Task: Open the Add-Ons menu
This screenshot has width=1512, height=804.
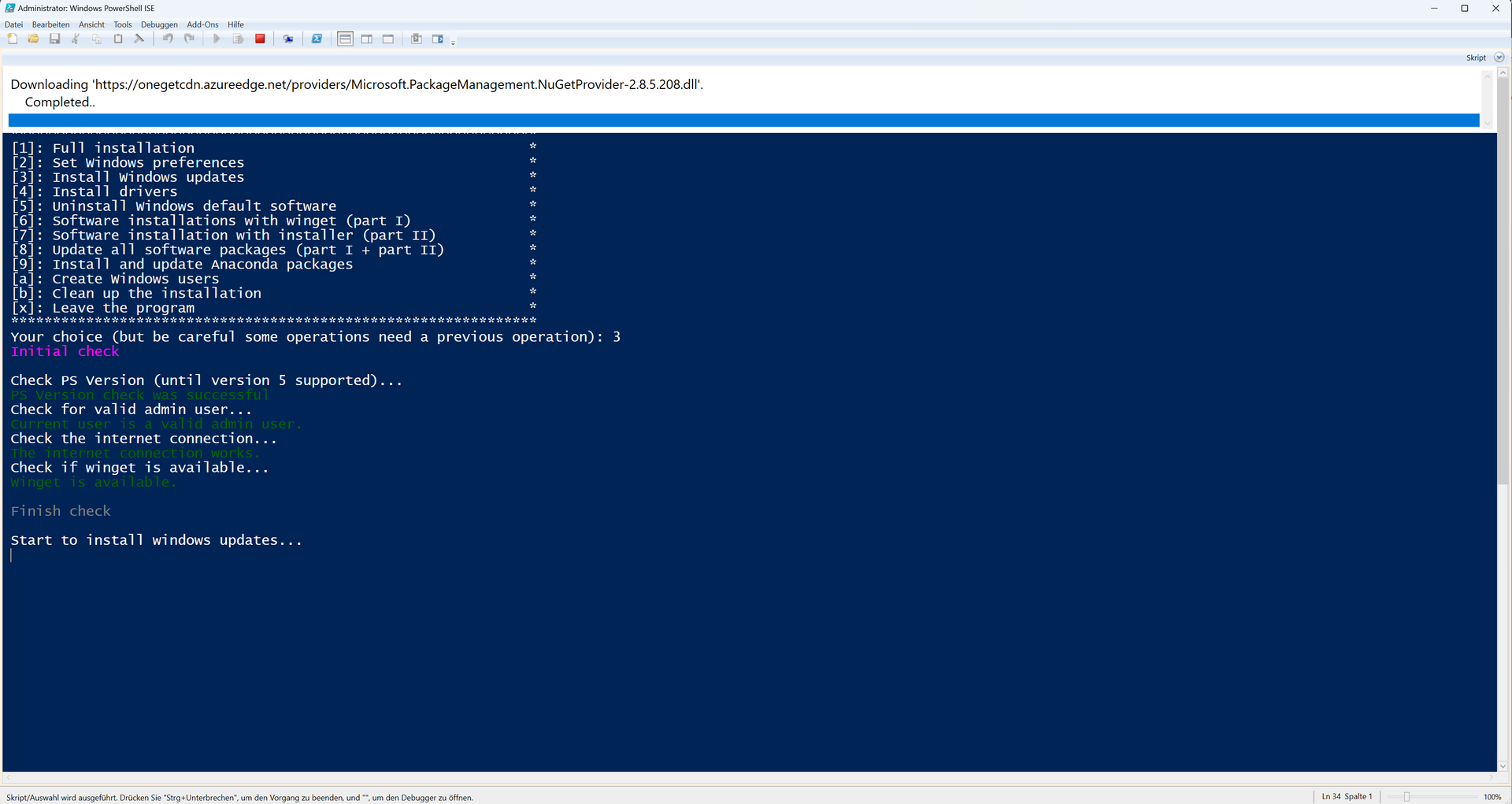Action: (202, 24)
